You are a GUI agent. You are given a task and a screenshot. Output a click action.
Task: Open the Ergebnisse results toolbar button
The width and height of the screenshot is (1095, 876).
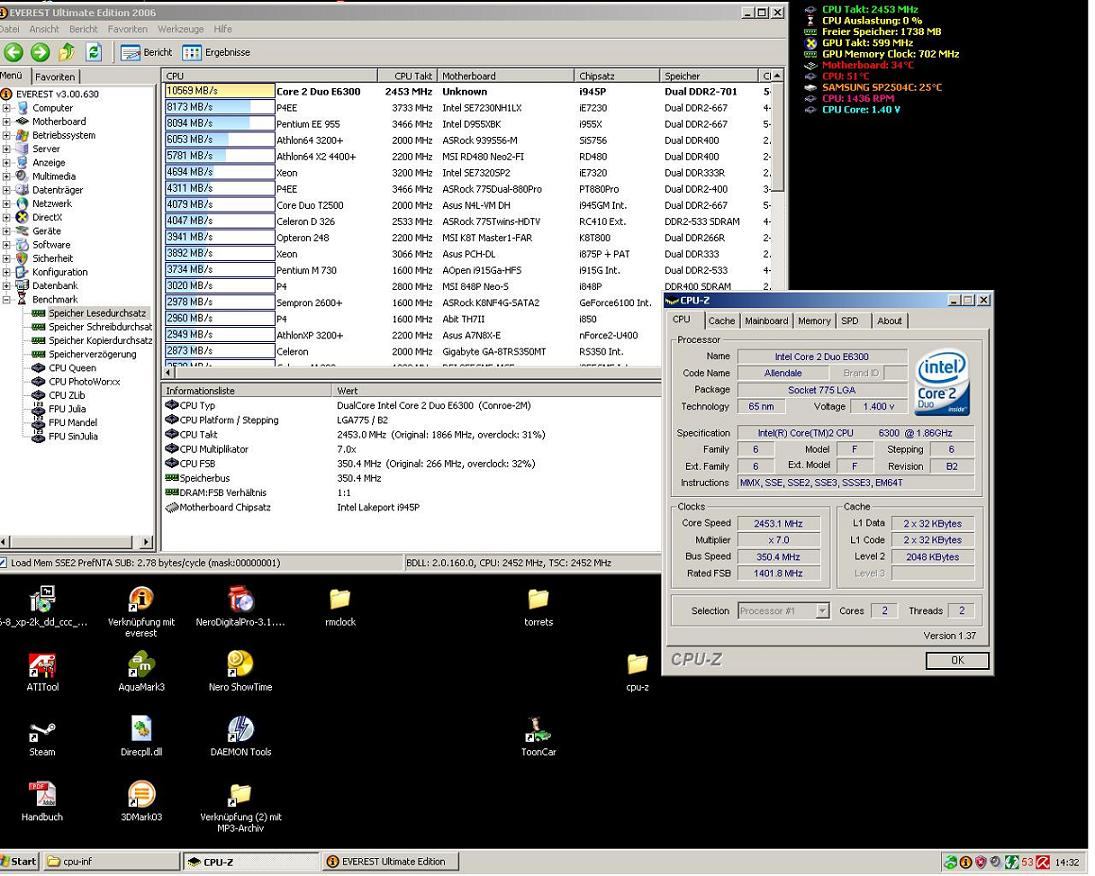216,52
